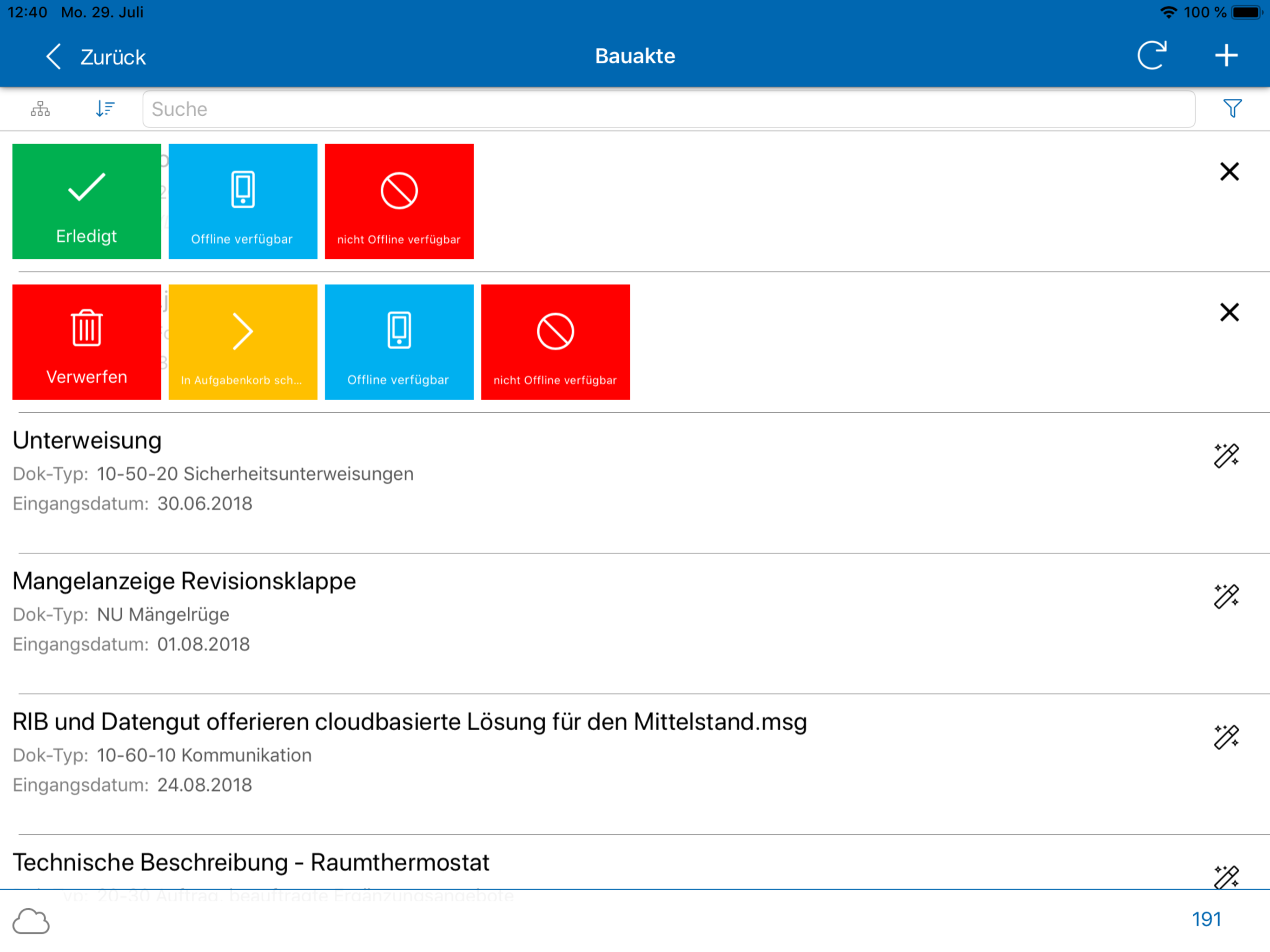
Task: Mark the item as Erledigt
Action: click(86, 202)
